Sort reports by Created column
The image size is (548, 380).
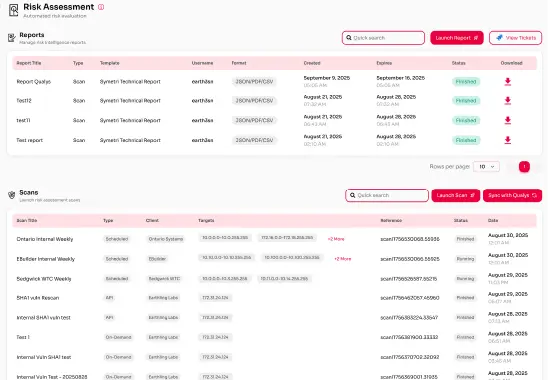pyautogui.click(x=312, y=63)
